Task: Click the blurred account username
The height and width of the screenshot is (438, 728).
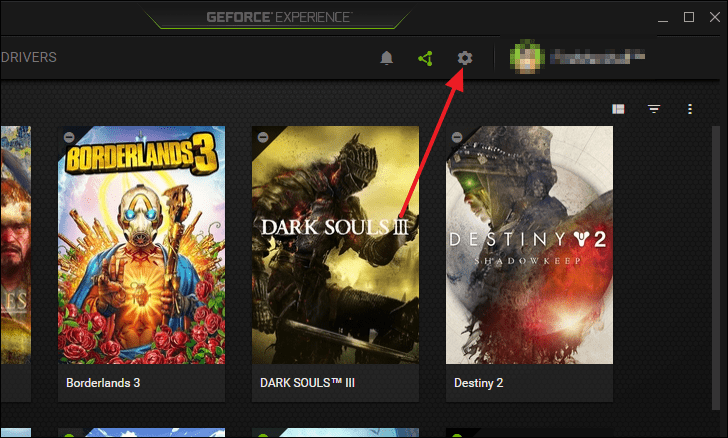Action: point(598,57)
